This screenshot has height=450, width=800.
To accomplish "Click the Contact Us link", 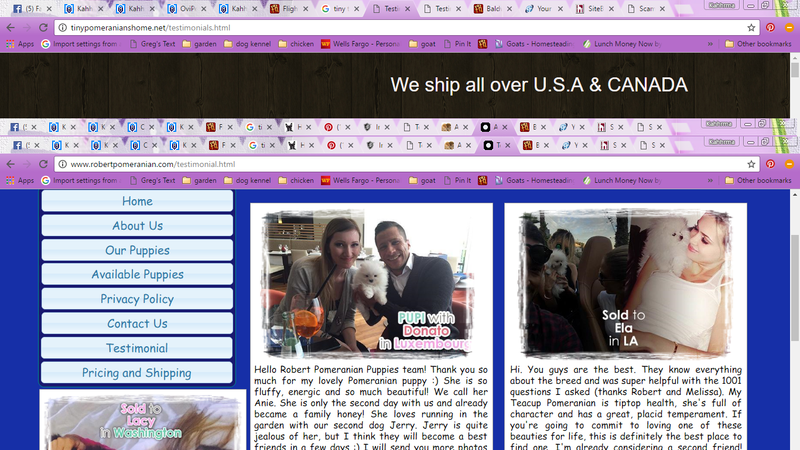I will pyautogui.click(x=137, y=324).
